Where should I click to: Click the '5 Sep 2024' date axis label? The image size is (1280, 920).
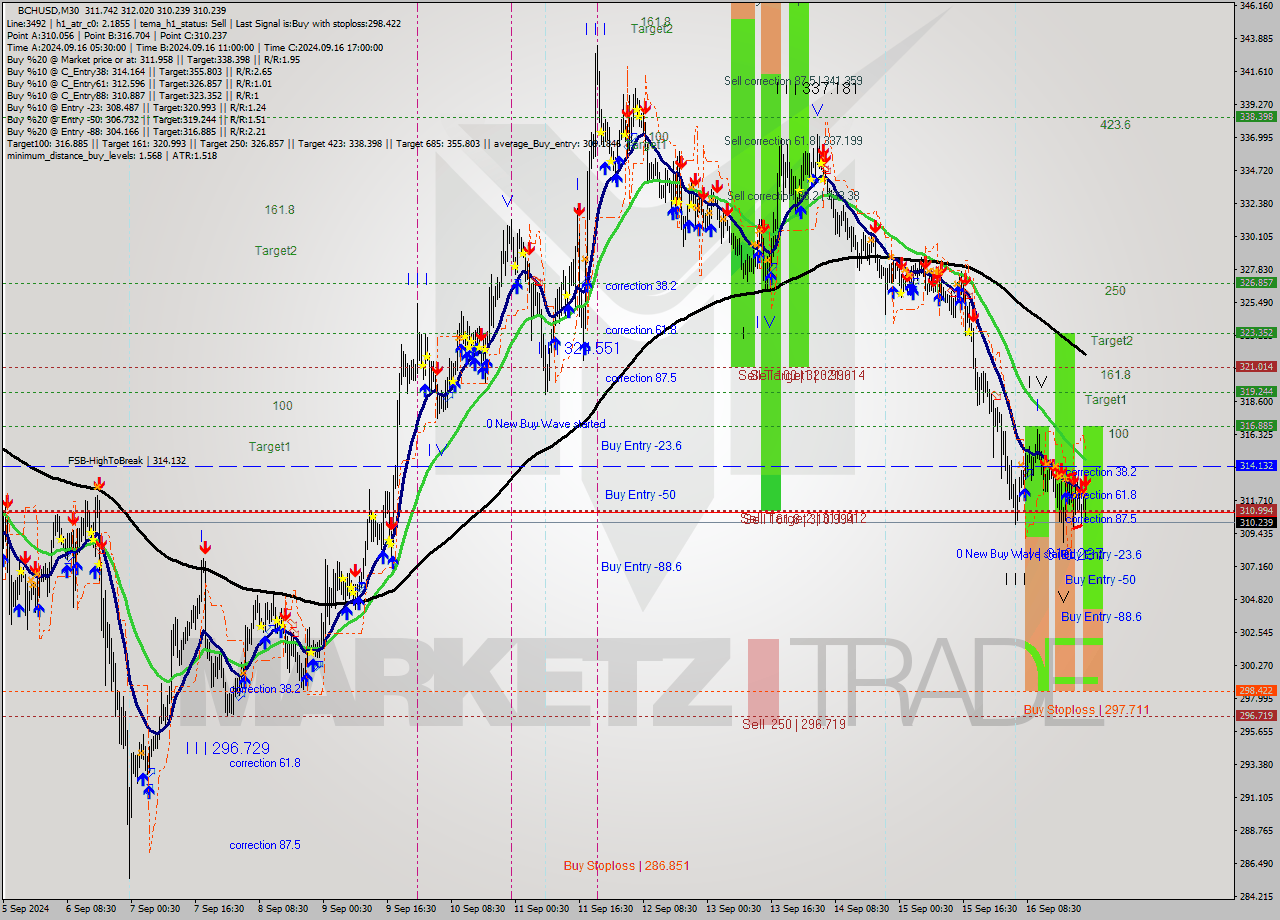24,909
